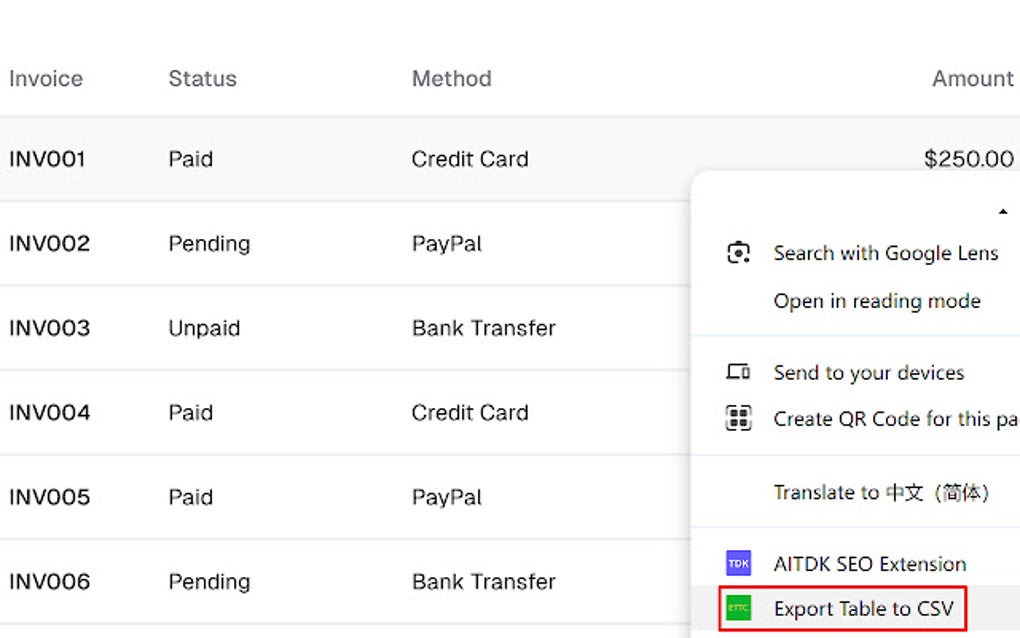The image size is (1020, 638).
Task: Click the $250.00 amount cell
Action: 967,158
